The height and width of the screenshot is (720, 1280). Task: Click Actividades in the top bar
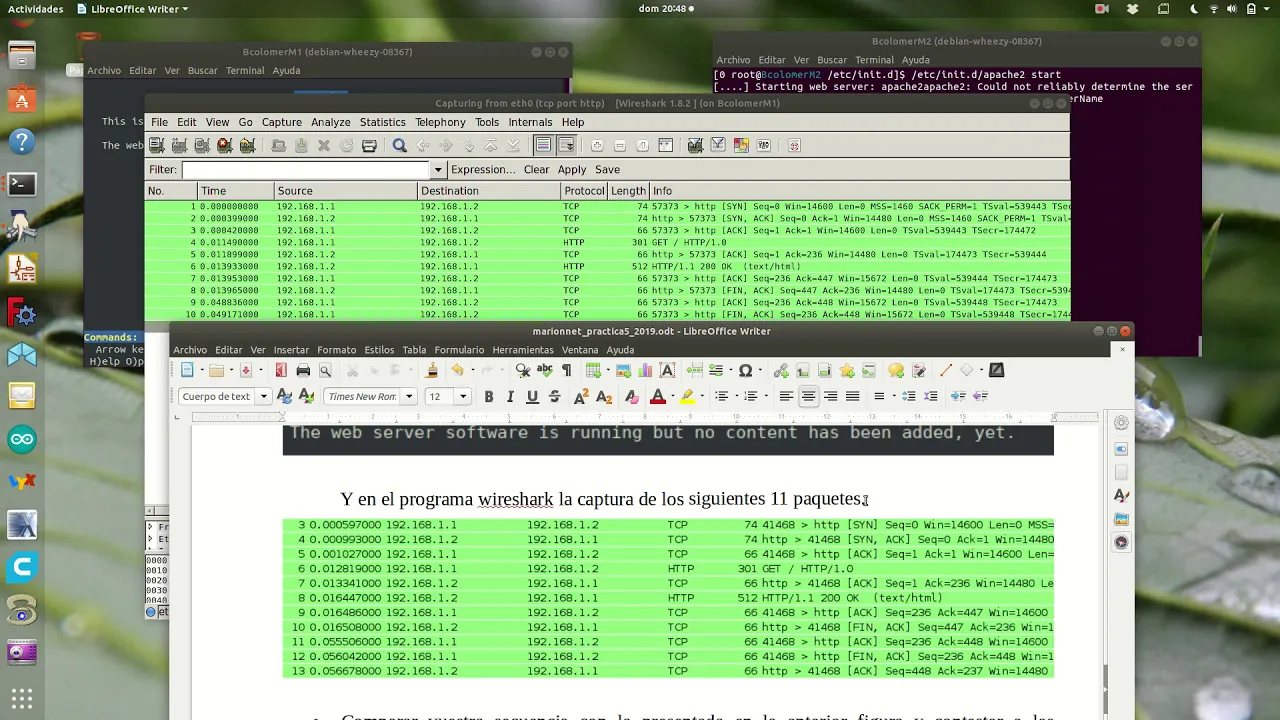click(x=35, y=9)
